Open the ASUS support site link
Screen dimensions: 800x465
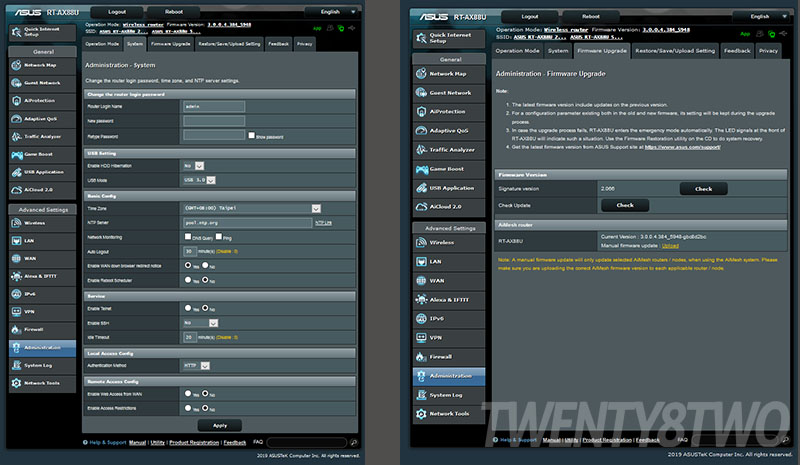682,147
